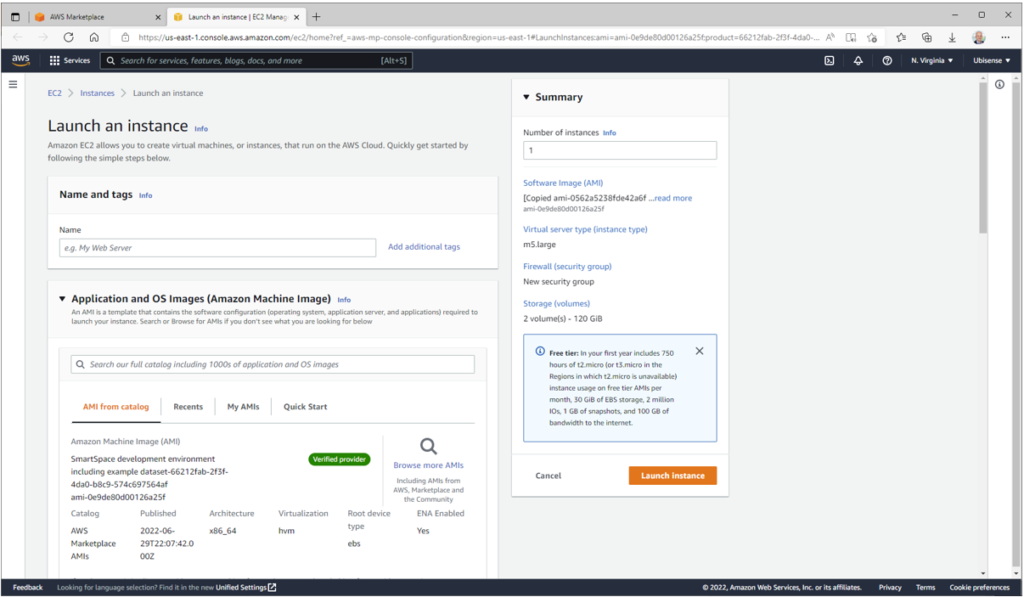Click Info next to Name and tags
This screenshot has height=597, width=1024.
pyautogui.click(x=146, y=195)
